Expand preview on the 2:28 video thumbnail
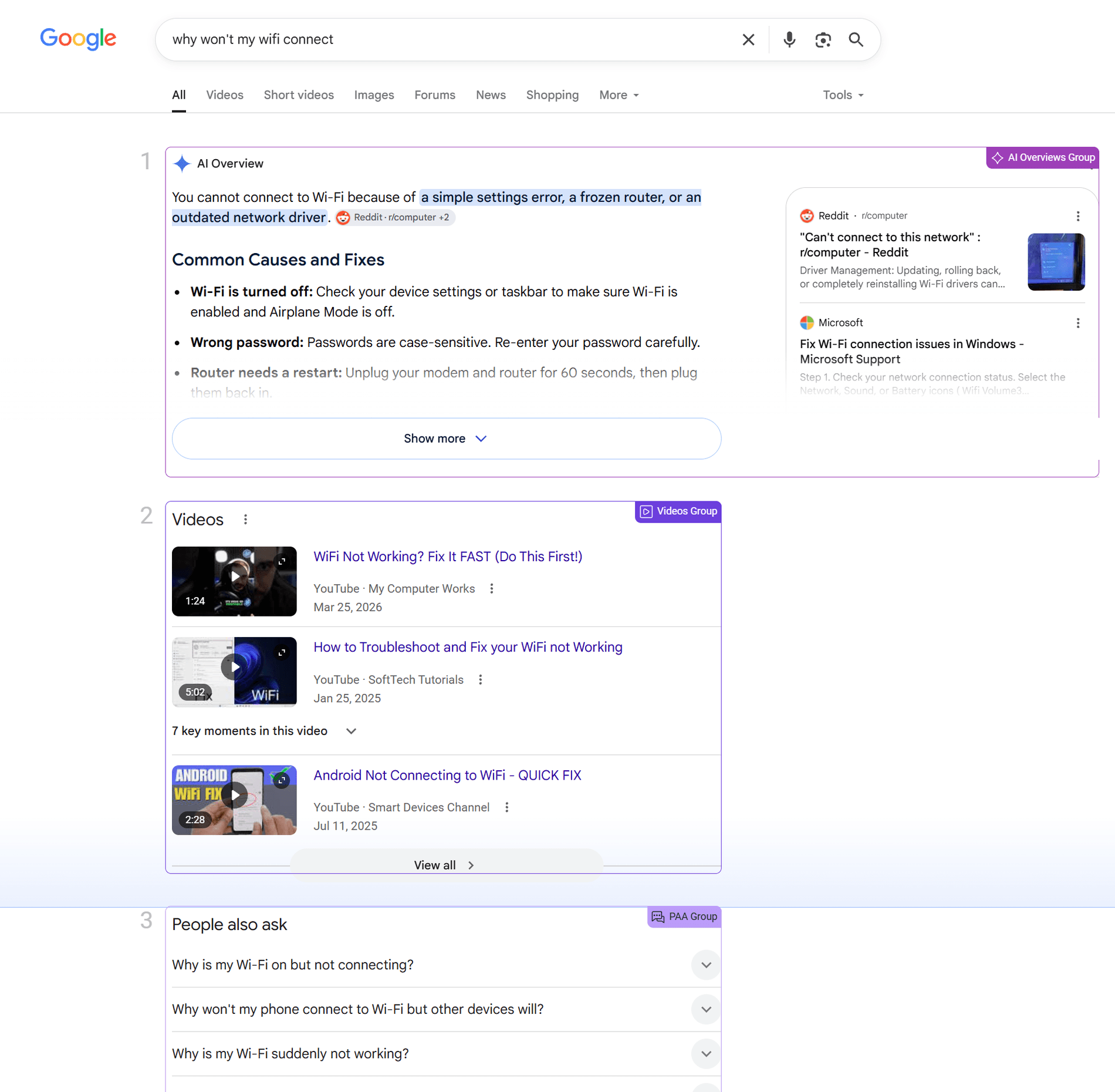 pos(282,780)
